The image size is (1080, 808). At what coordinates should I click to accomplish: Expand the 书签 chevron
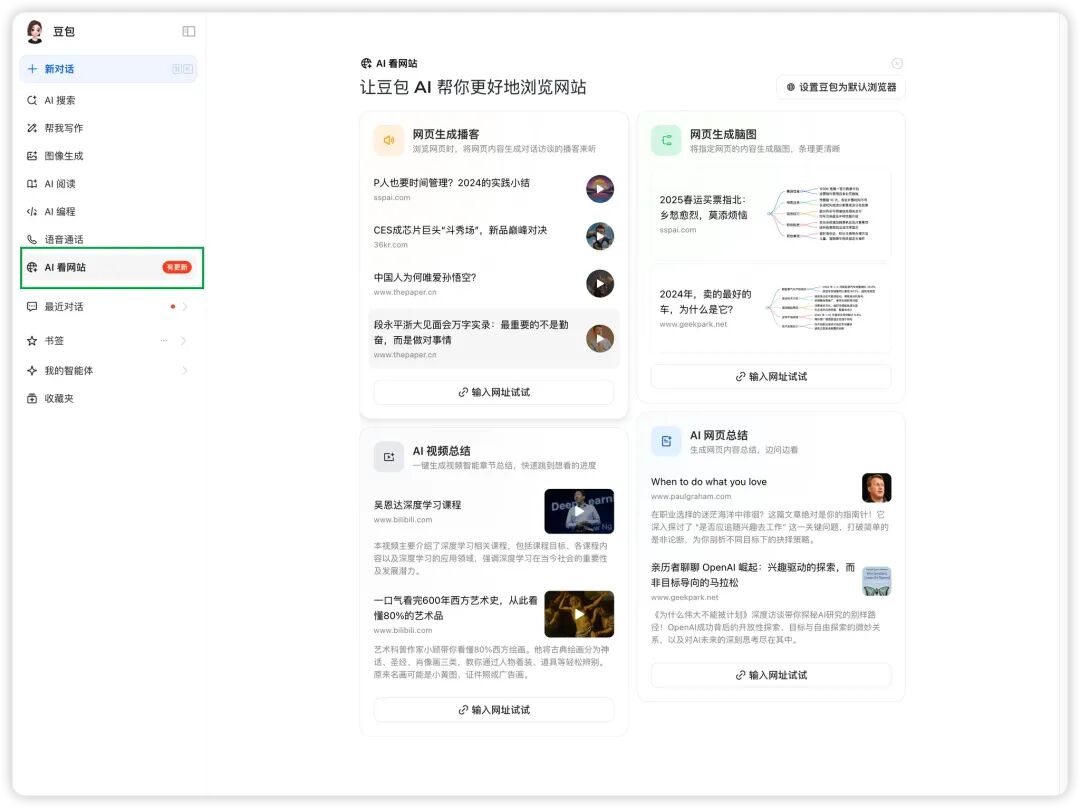tap(185, 340)
